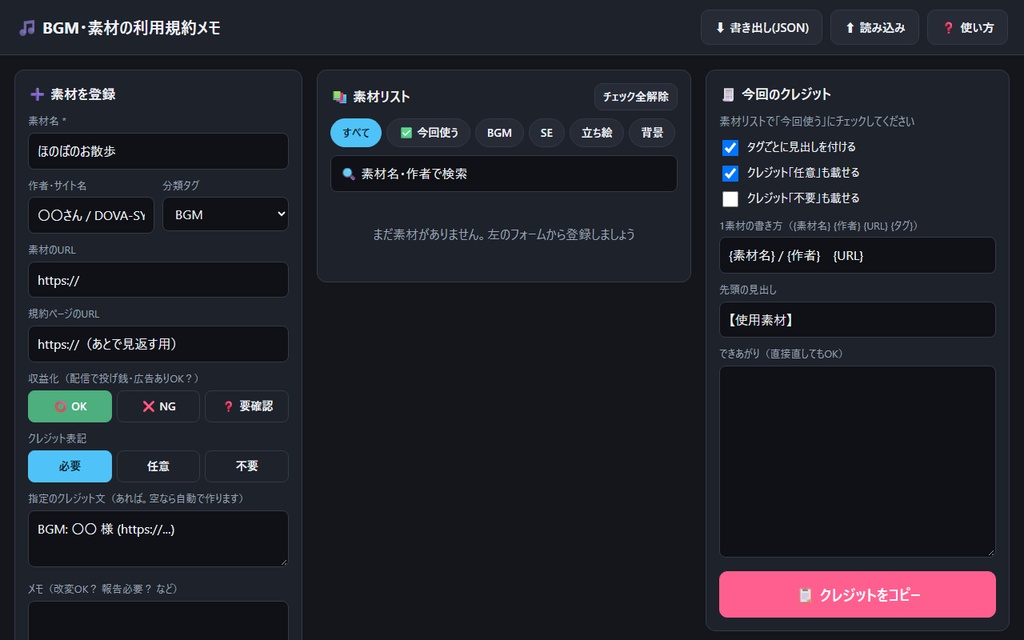1024x640 pixels.
Task: Enable クレジット「不要」も載せる checkbox
Action: coord(730,199)
